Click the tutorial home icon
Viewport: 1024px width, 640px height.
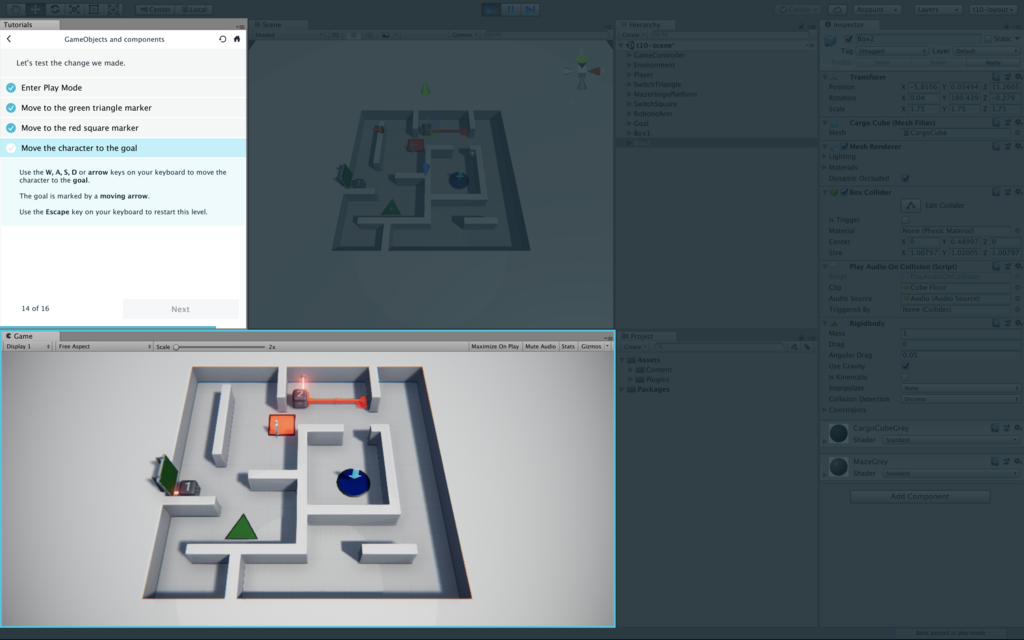(x=236, y=39)
